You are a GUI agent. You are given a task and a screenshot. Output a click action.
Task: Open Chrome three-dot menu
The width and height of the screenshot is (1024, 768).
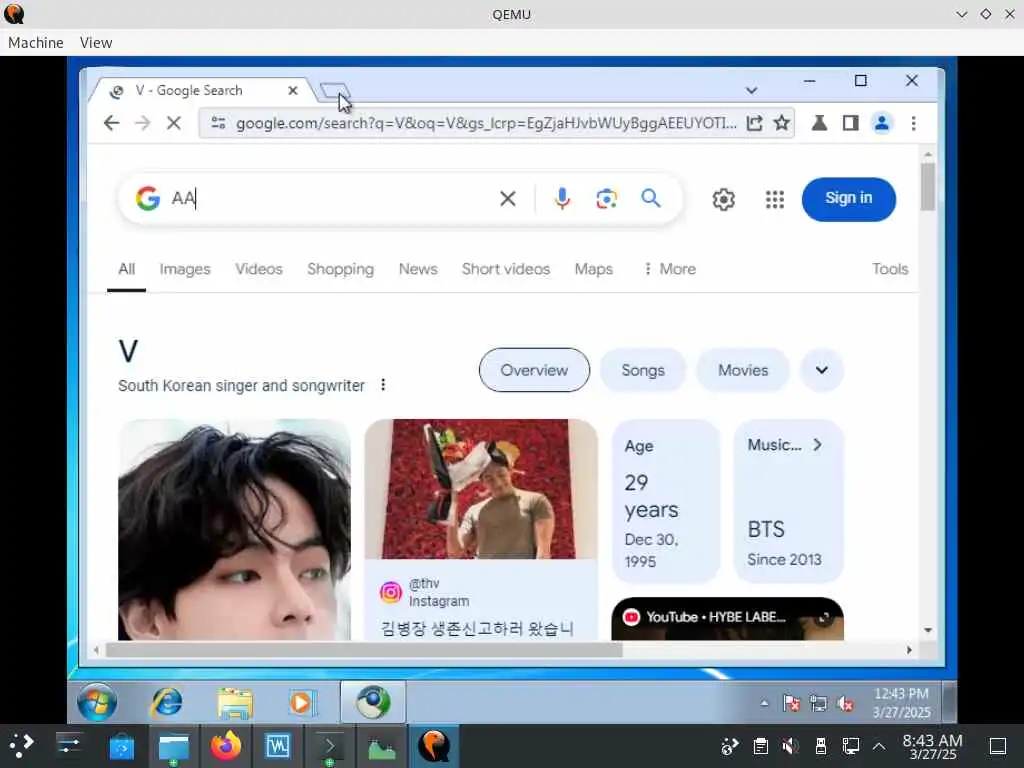pyautogui.click(x=914, y=123)
